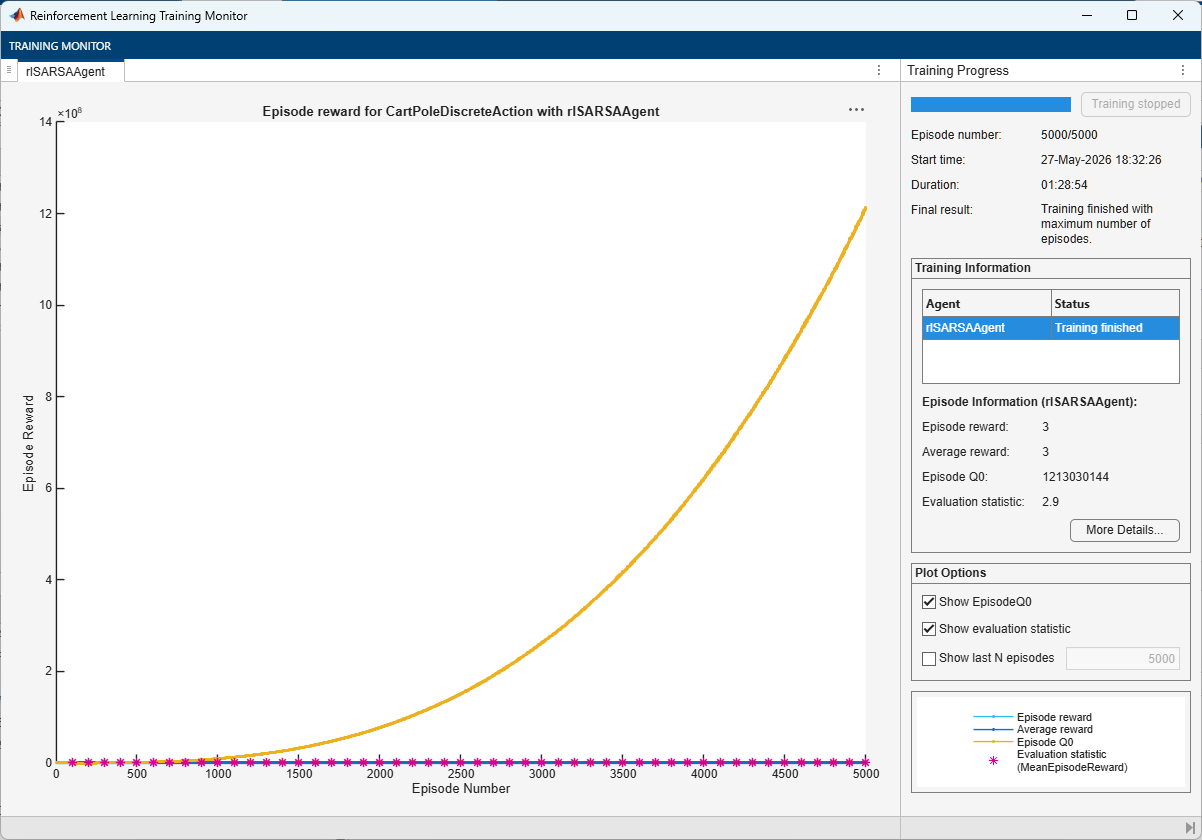
Task: Click the Training stopped button
Action: tap(1136, 104)
